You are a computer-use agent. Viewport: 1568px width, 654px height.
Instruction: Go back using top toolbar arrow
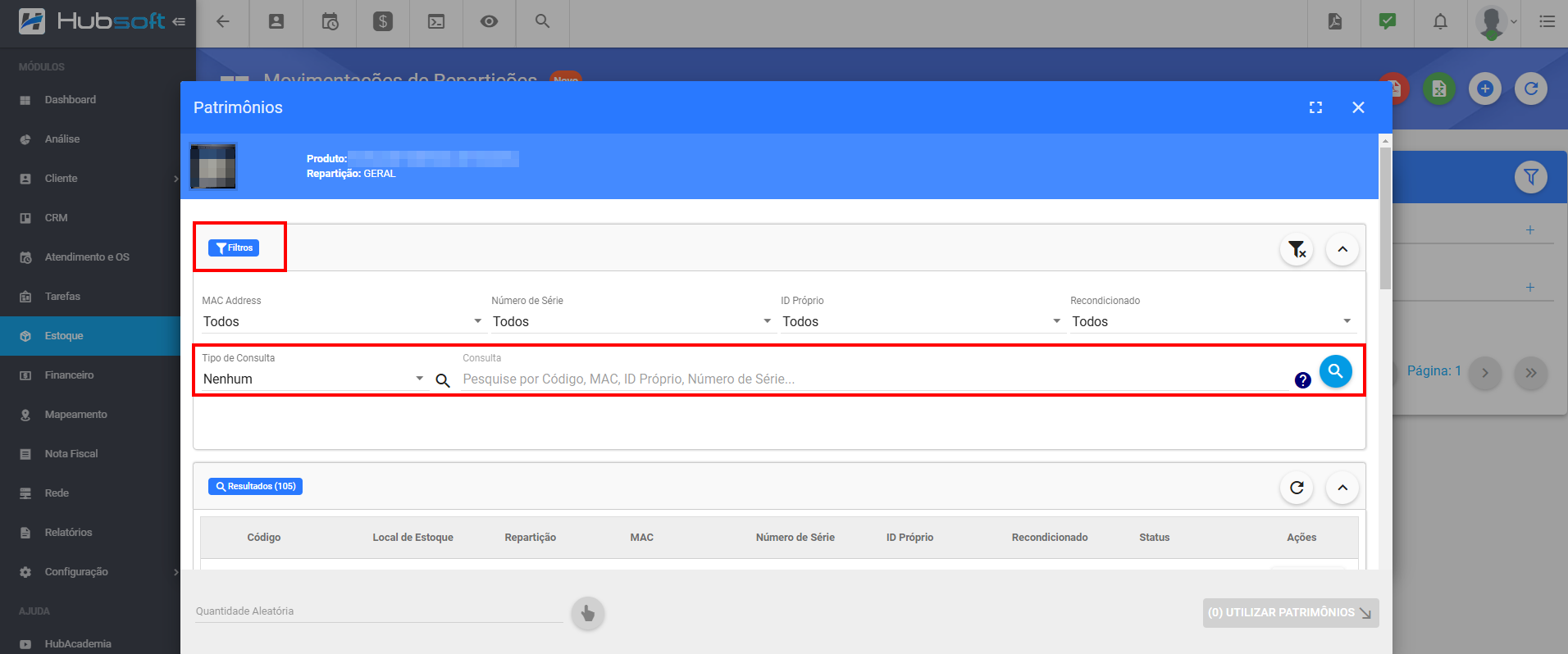click(223, 22)
